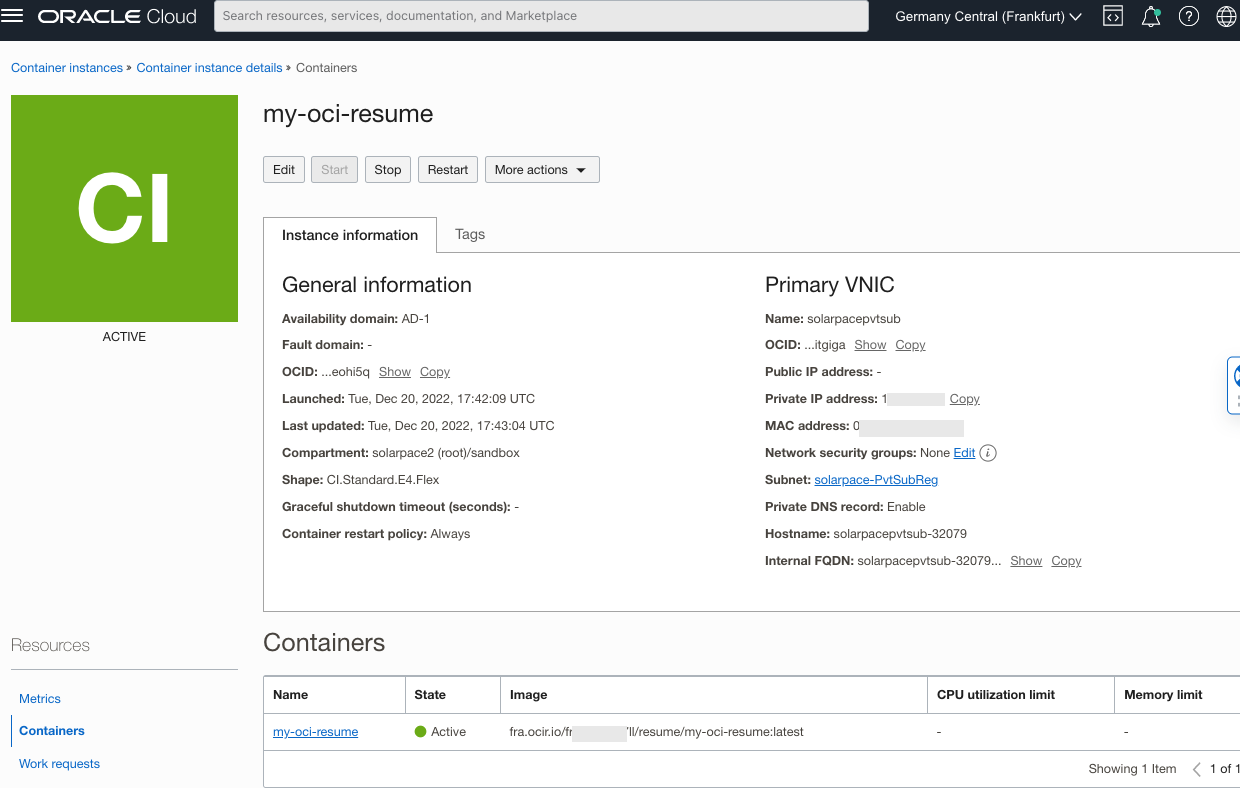Copy the Primary VNIC OCID
Screen dimensions: 1240x788
click(910, 345)
